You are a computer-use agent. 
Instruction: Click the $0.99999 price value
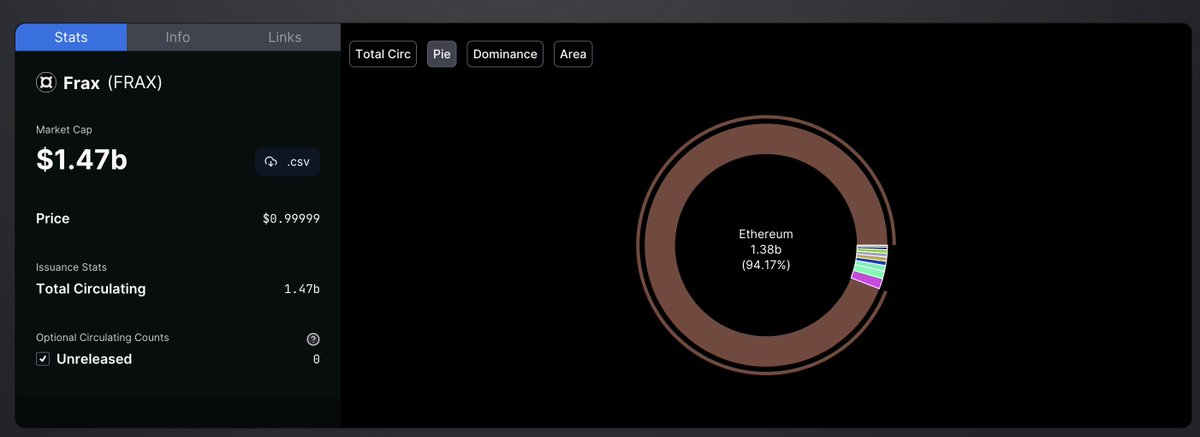pos(291,218)
